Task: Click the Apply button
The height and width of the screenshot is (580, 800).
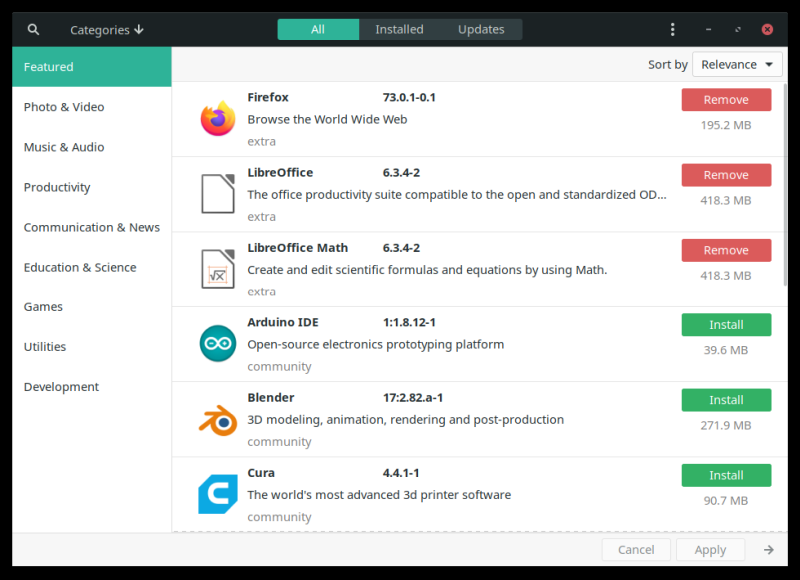Action: pos(710,549)
